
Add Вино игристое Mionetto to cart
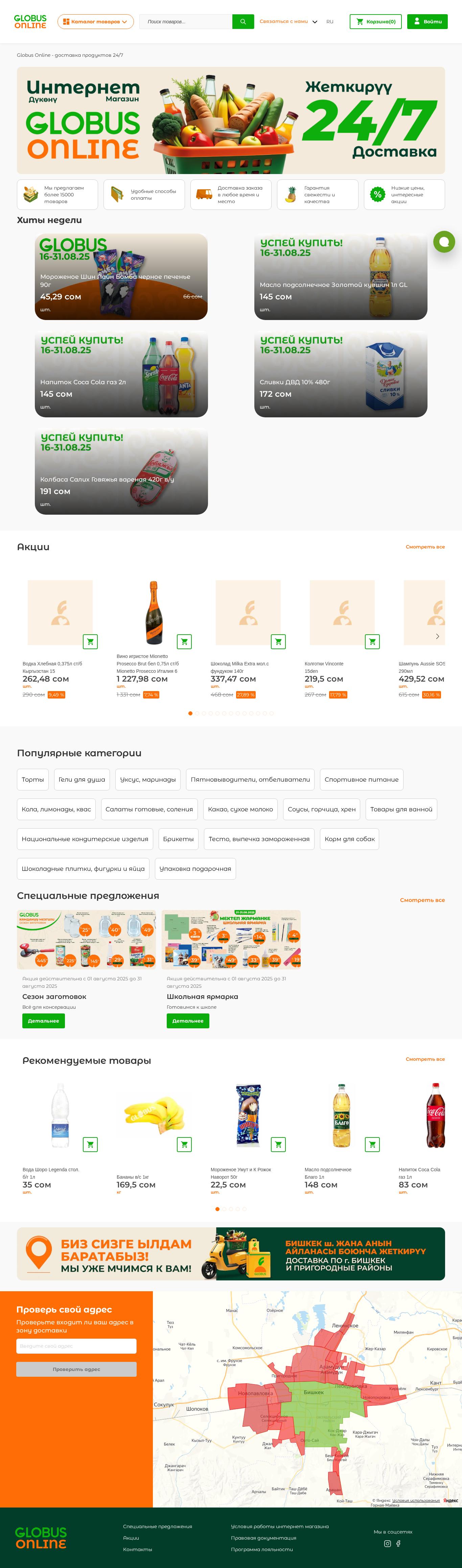pos(184,641)
